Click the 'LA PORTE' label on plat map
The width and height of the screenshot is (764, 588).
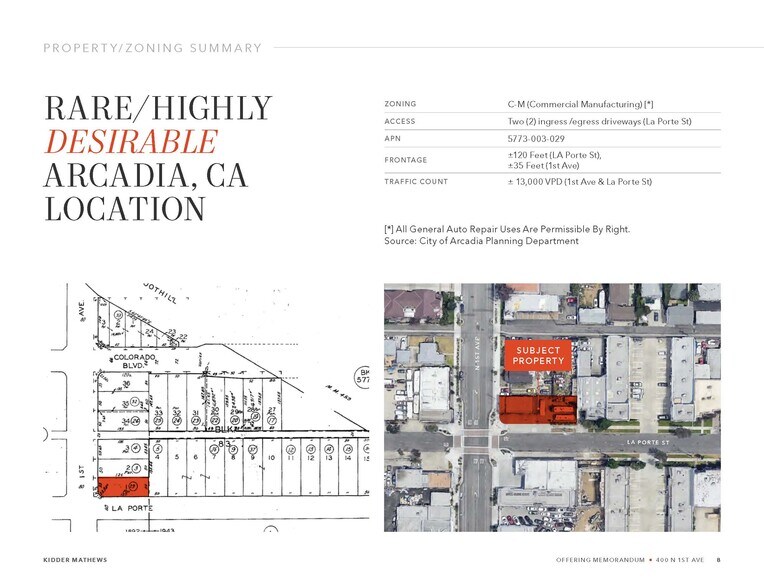coord(132,508)
